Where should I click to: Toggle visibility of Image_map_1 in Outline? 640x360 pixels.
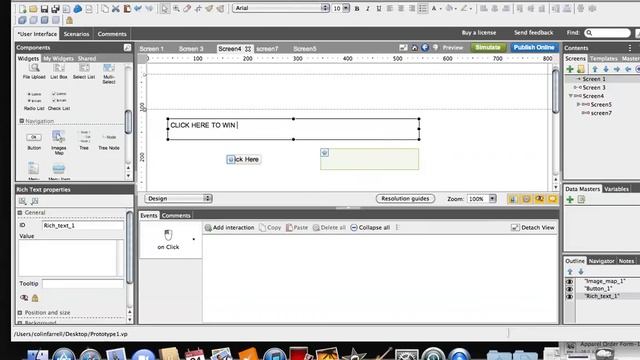pyautogui.click(x=569, y=281)
